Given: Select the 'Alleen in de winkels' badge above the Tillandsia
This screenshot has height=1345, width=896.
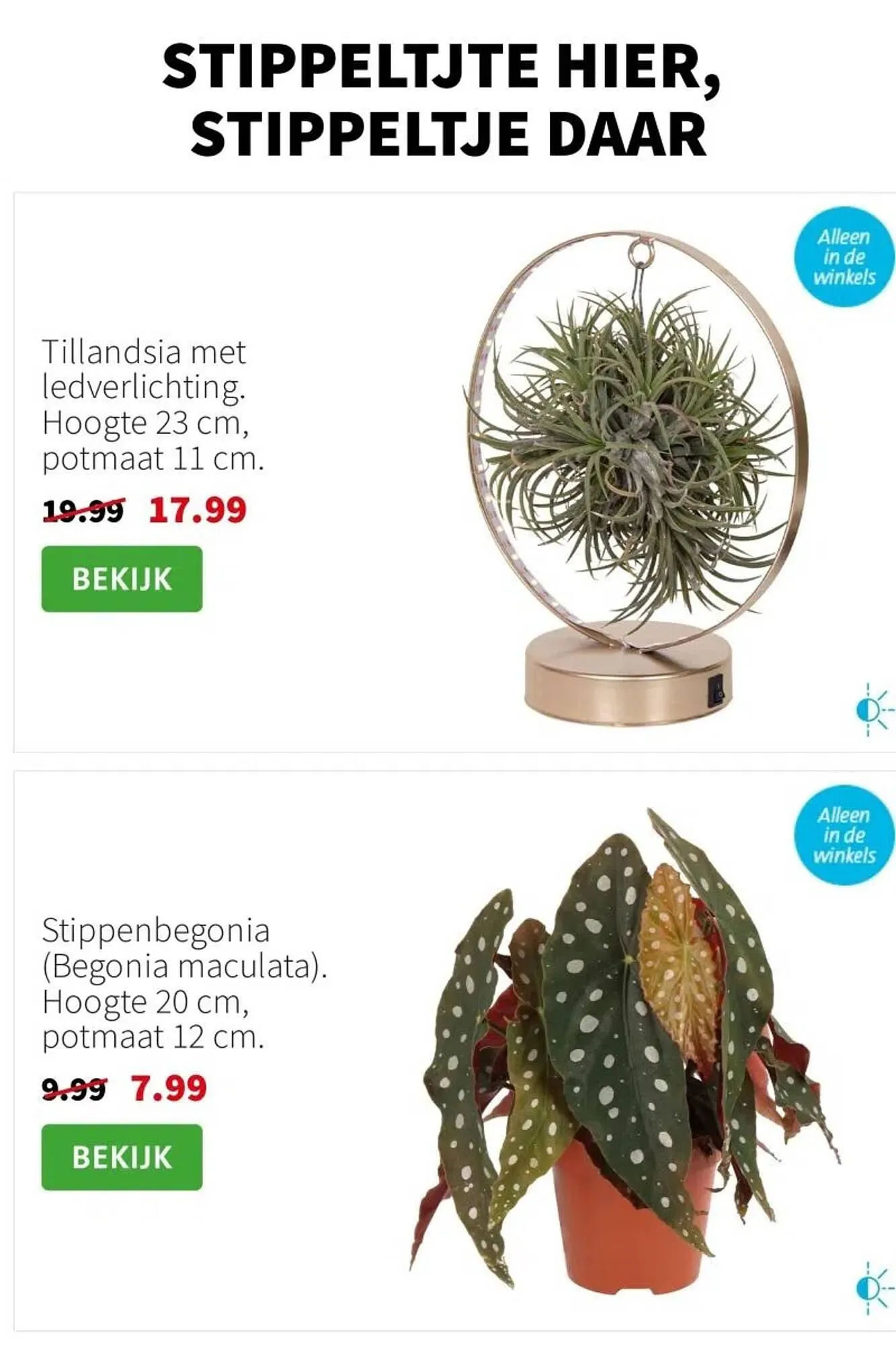Looking at the screenshot, I should (845, 257).
